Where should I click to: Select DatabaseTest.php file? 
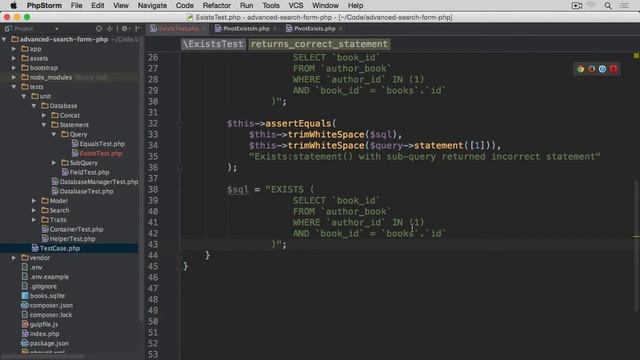tap(86, 191)
